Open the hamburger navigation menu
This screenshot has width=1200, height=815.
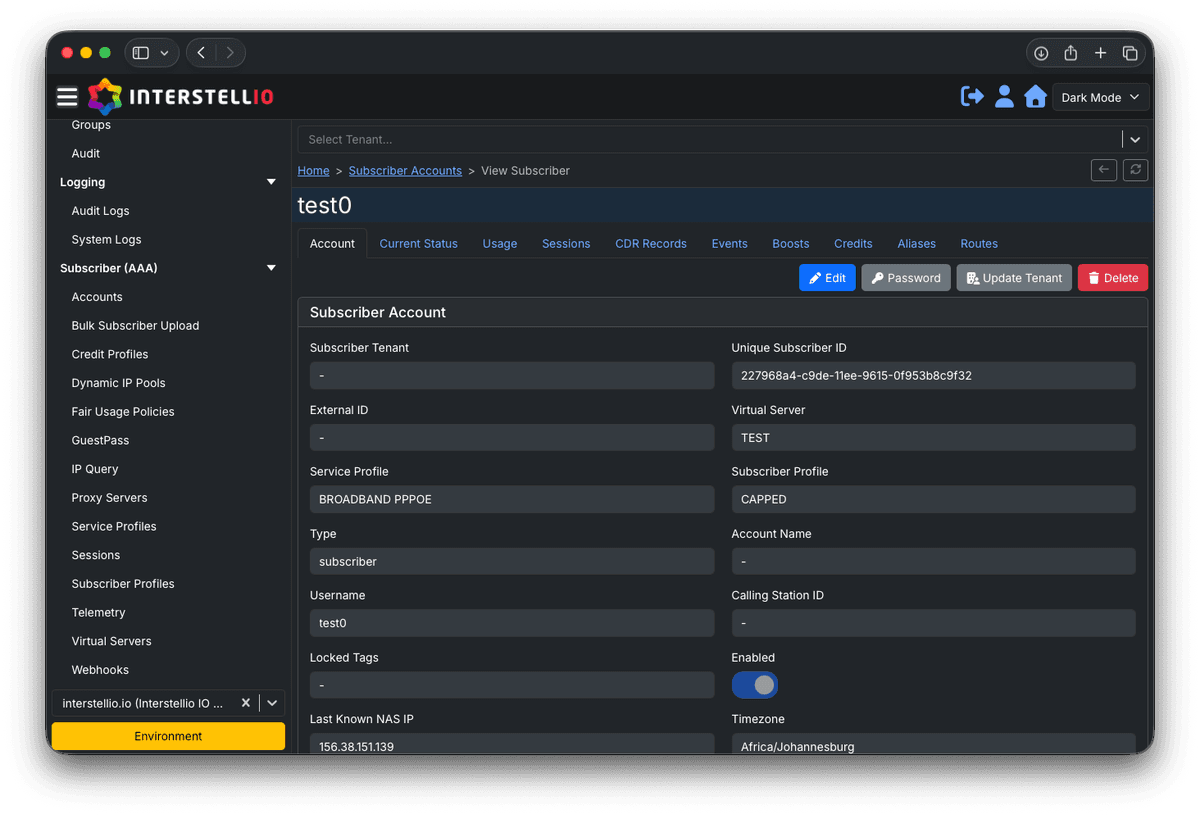pos(66,96)
